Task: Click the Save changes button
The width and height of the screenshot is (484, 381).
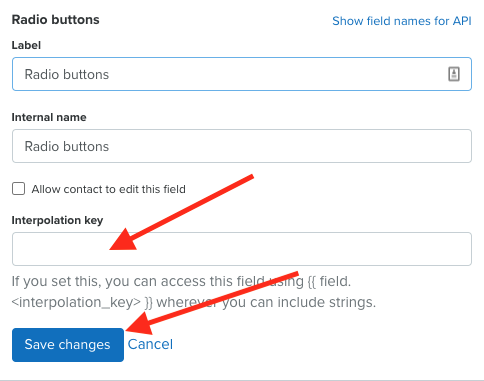Action: 68,345
